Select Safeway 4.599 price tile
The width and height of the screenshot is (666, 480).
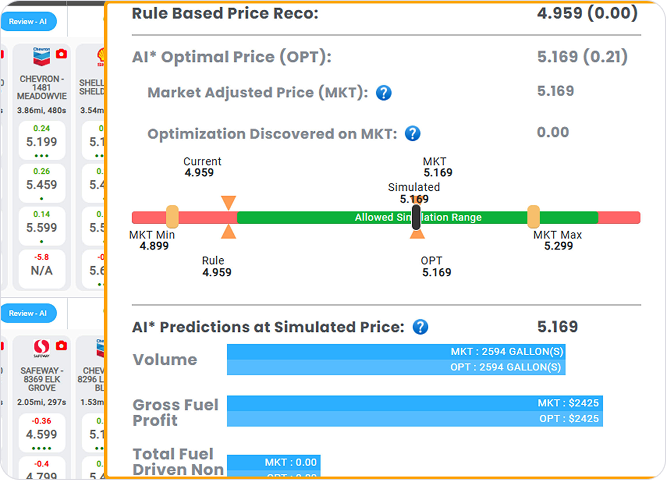[41, 435]
